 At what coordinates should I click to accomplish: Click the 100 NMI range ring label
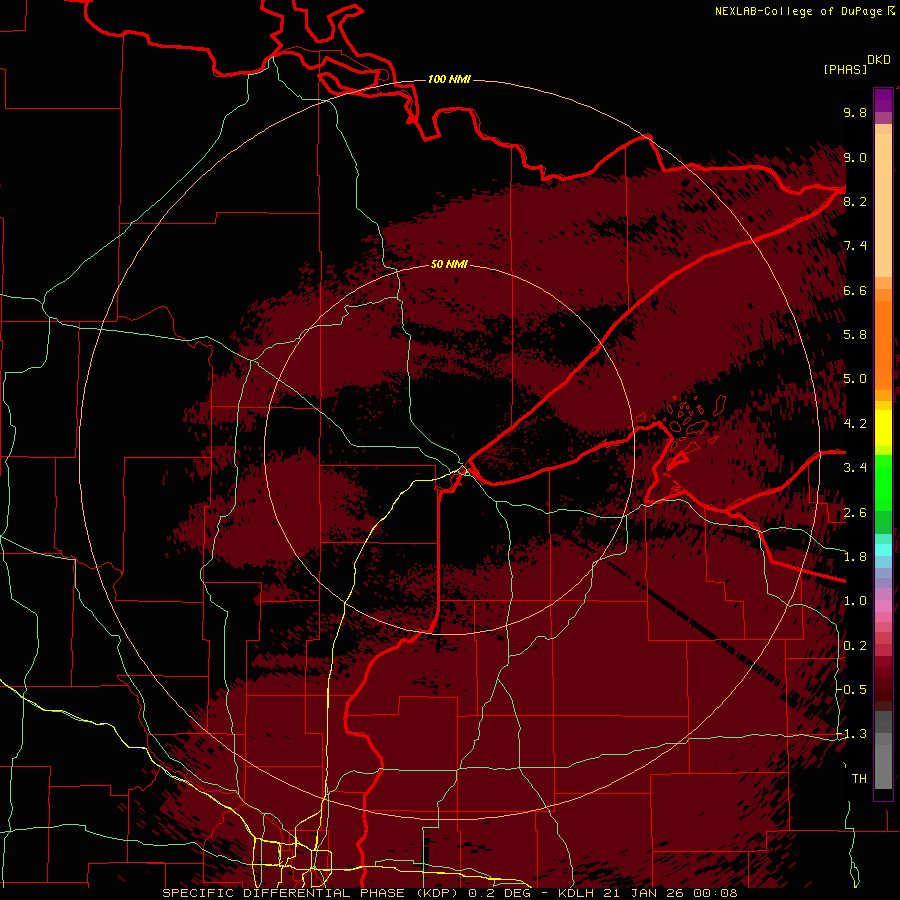pos(449,79)
